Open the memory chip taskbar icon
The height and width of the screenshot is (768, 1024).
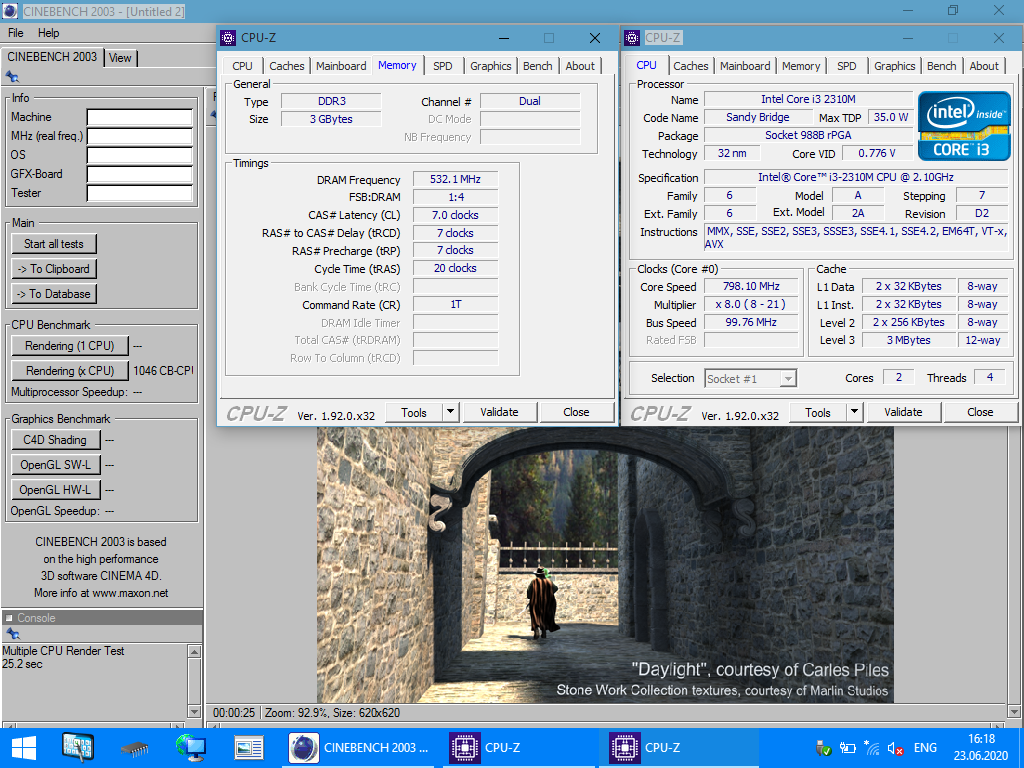tap(135, 748)
